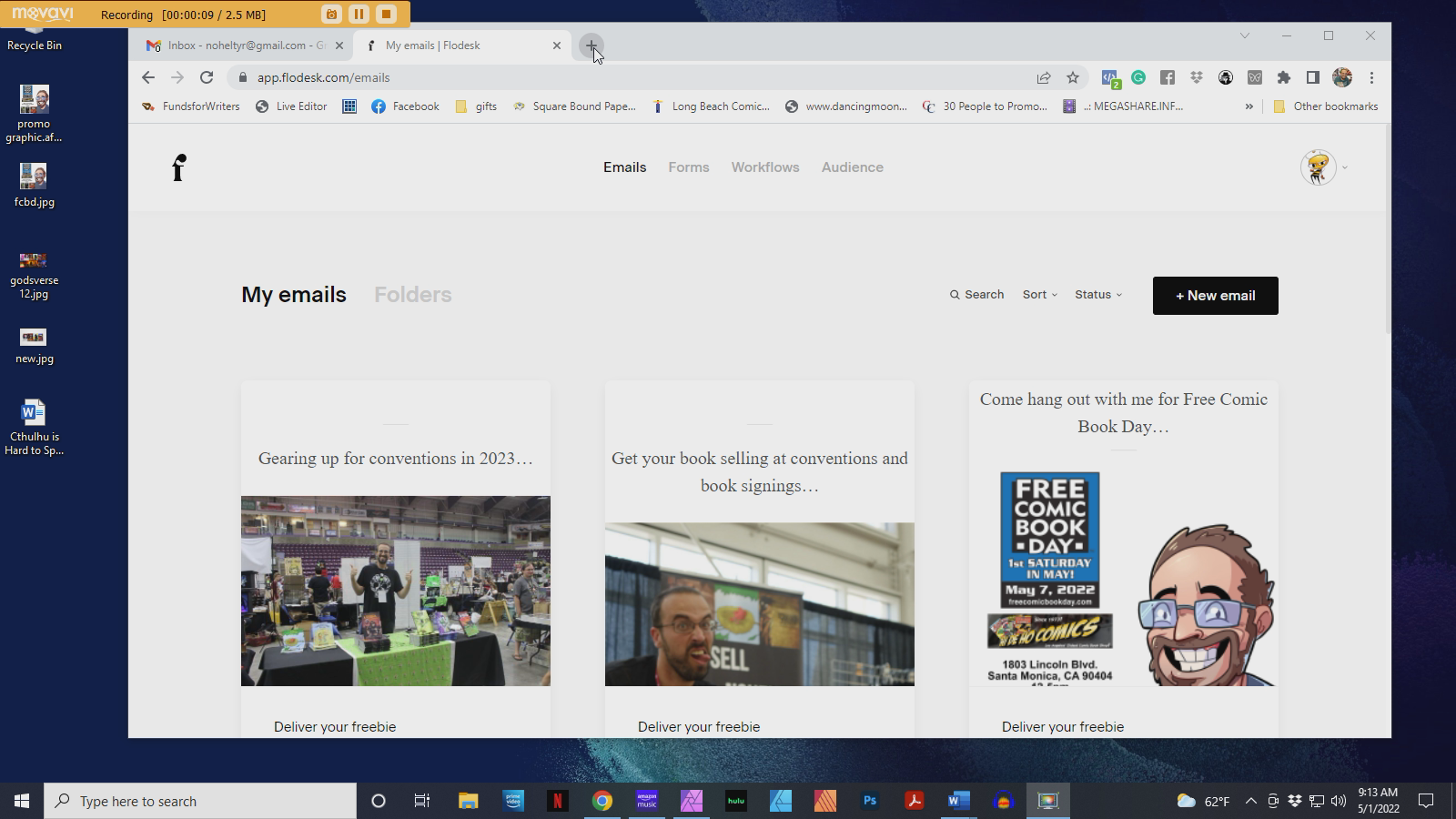Go to the Workflows section
The image size is (1456, 819).
[764, 167]
